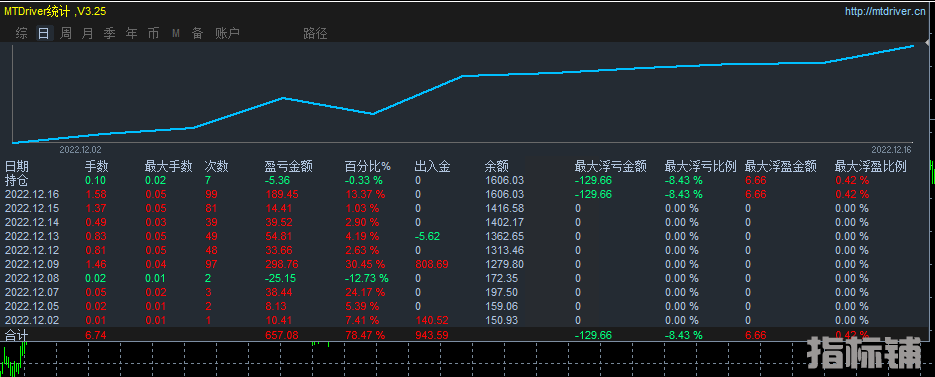This screenshot has height=377, width=935.
Task: Click the 日期 column header
Action: tap(17, 166)
